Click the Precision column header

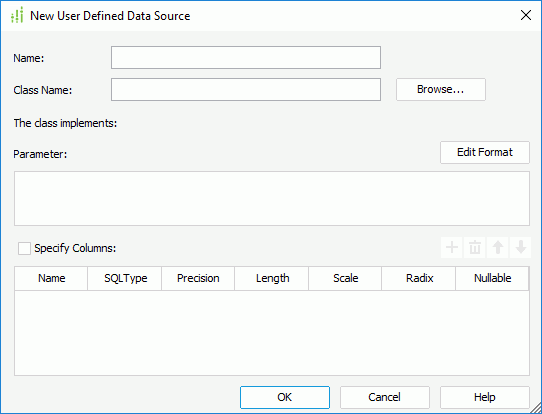tap(198, 278)
